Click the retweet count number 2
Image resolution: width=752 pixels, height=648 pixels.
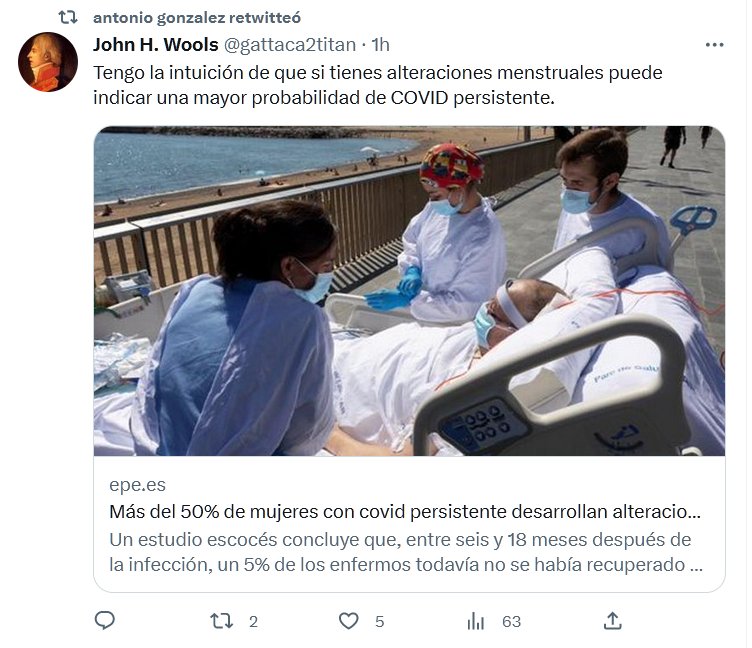pyautogui.click(x=253, y=622)
